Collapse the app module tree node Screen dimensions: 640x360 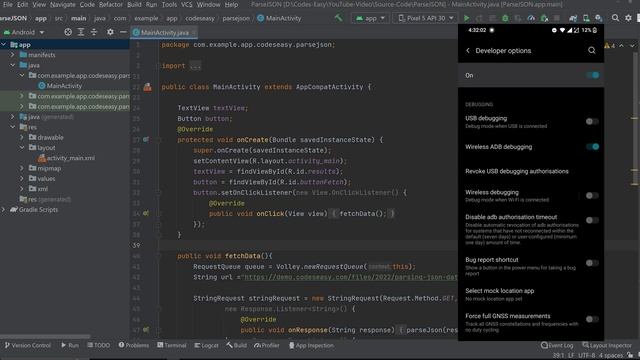click(x=4, y=44)
